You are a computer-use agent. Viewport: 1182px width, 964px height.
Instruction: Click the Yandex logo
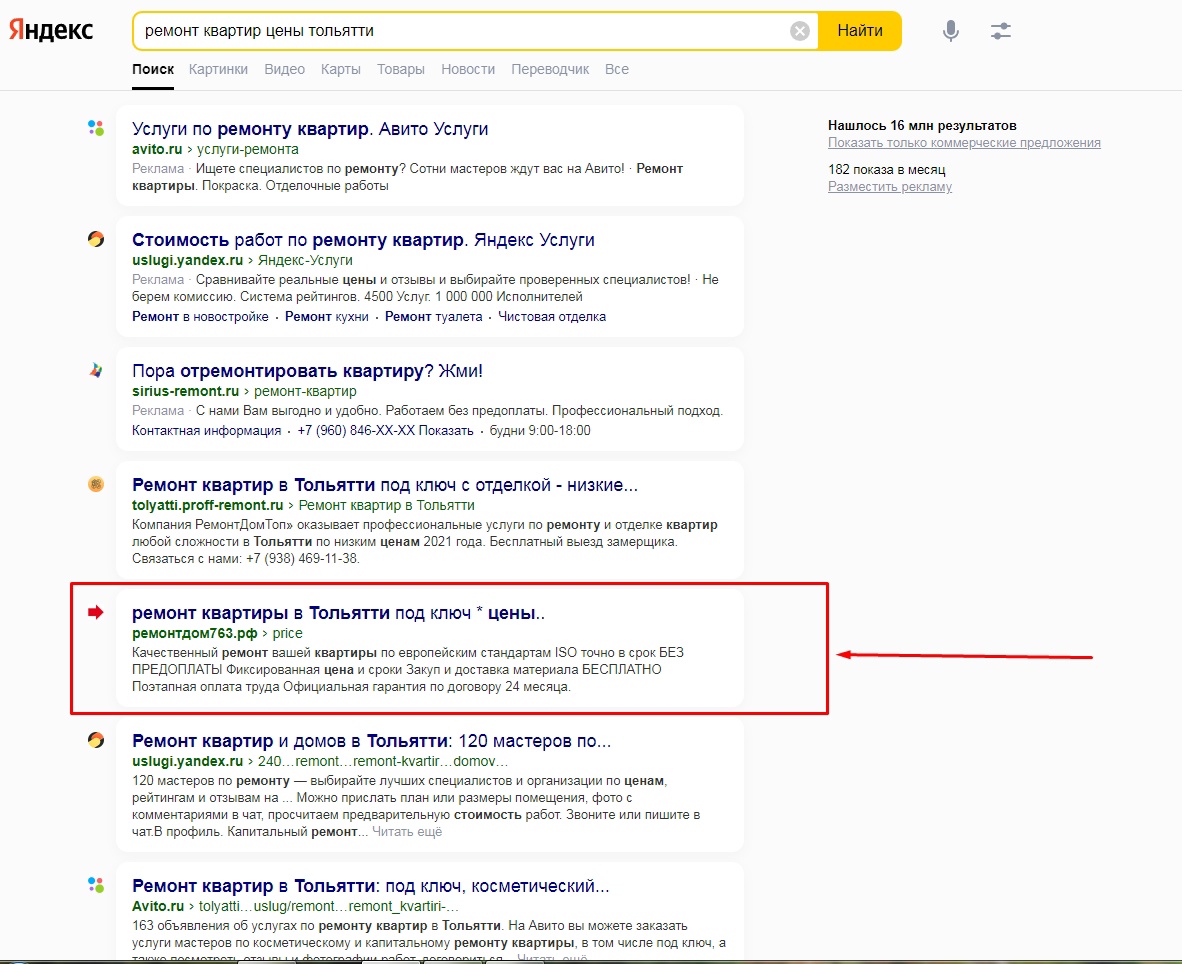pos(51,30)
